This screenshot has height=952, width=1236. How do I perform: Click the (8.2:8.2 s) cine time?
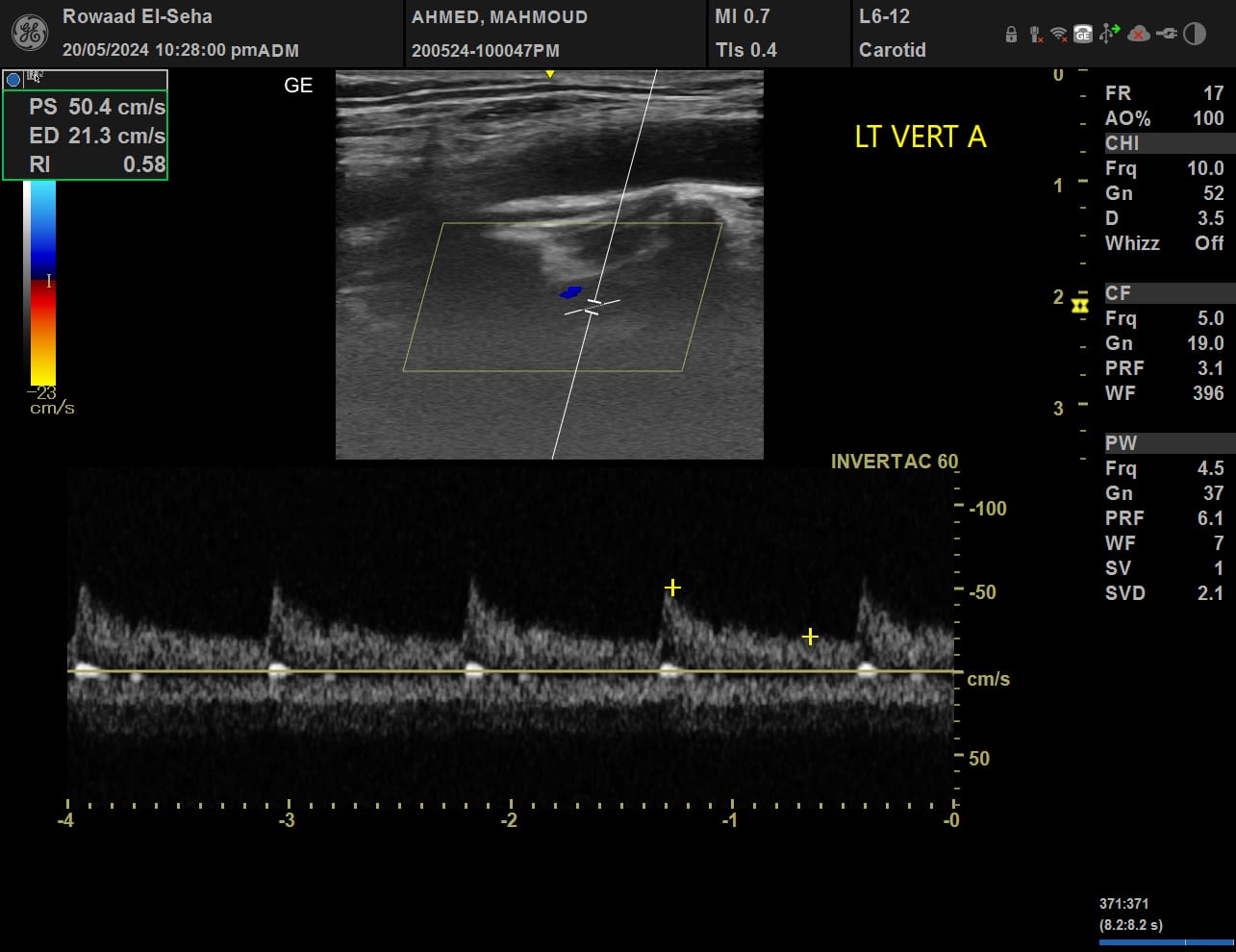[1131, 925]
